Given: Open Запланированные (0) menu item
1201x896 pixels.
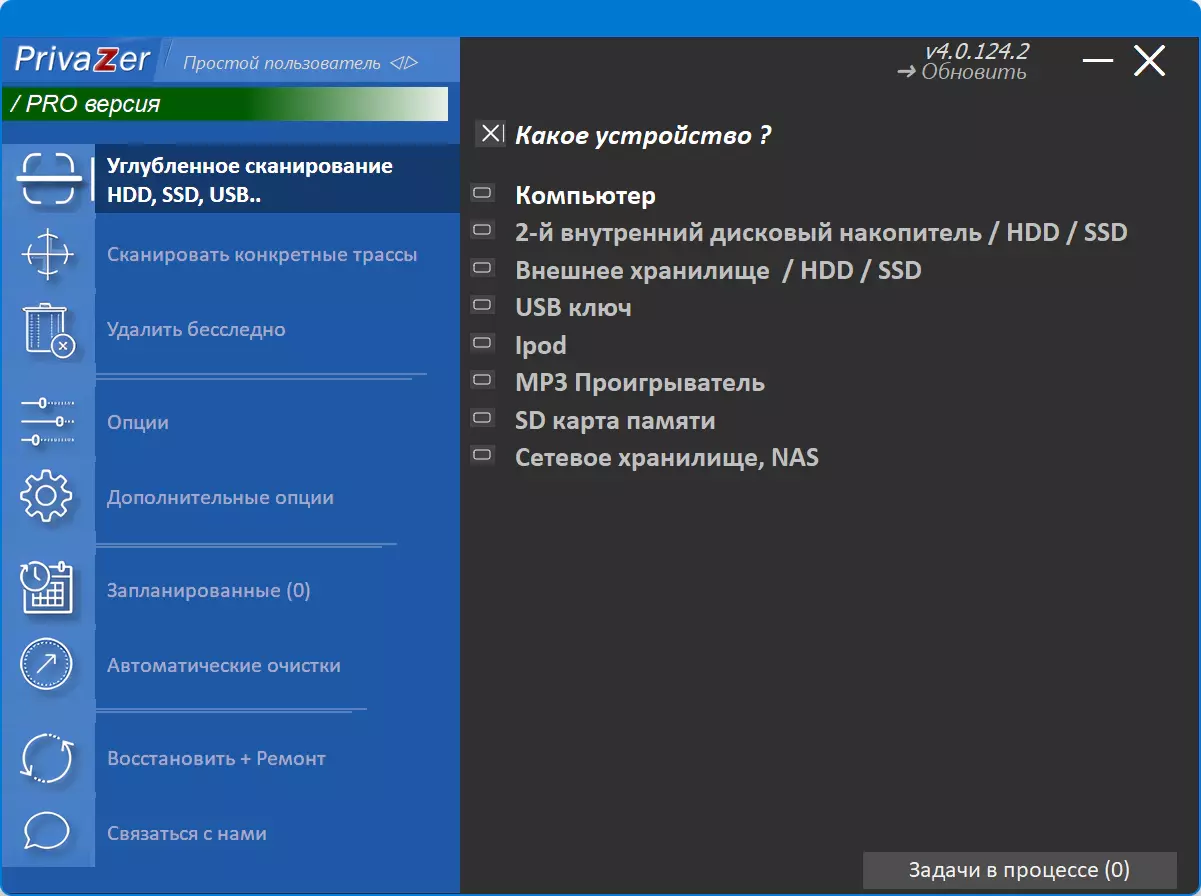Looking at the screenshot, I should 209,590.
